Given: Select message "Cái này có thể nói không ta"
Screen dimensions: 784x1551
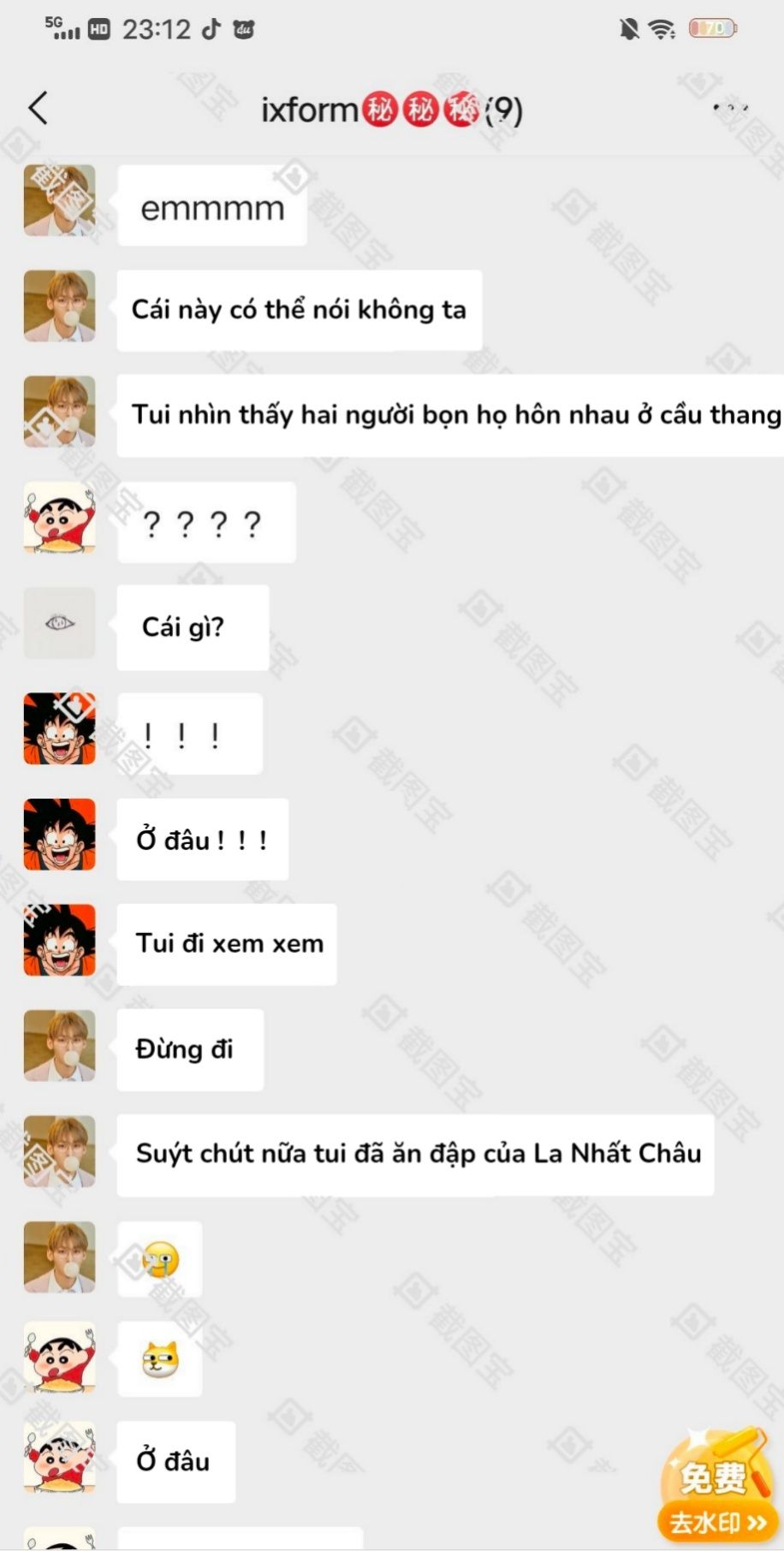Looking at the screenshot, I should [x=300, y=310].
